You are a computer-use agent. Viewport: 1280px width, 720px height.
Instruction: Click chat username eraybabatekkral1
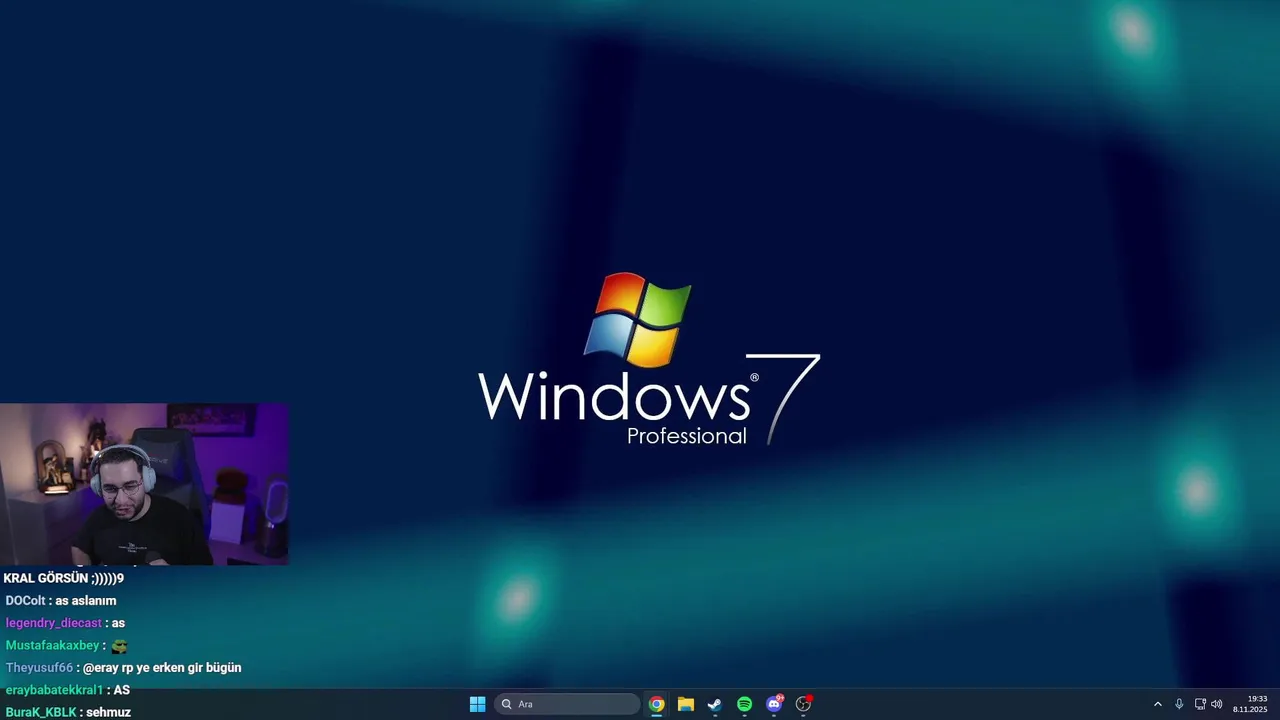(x=54, y=690)
